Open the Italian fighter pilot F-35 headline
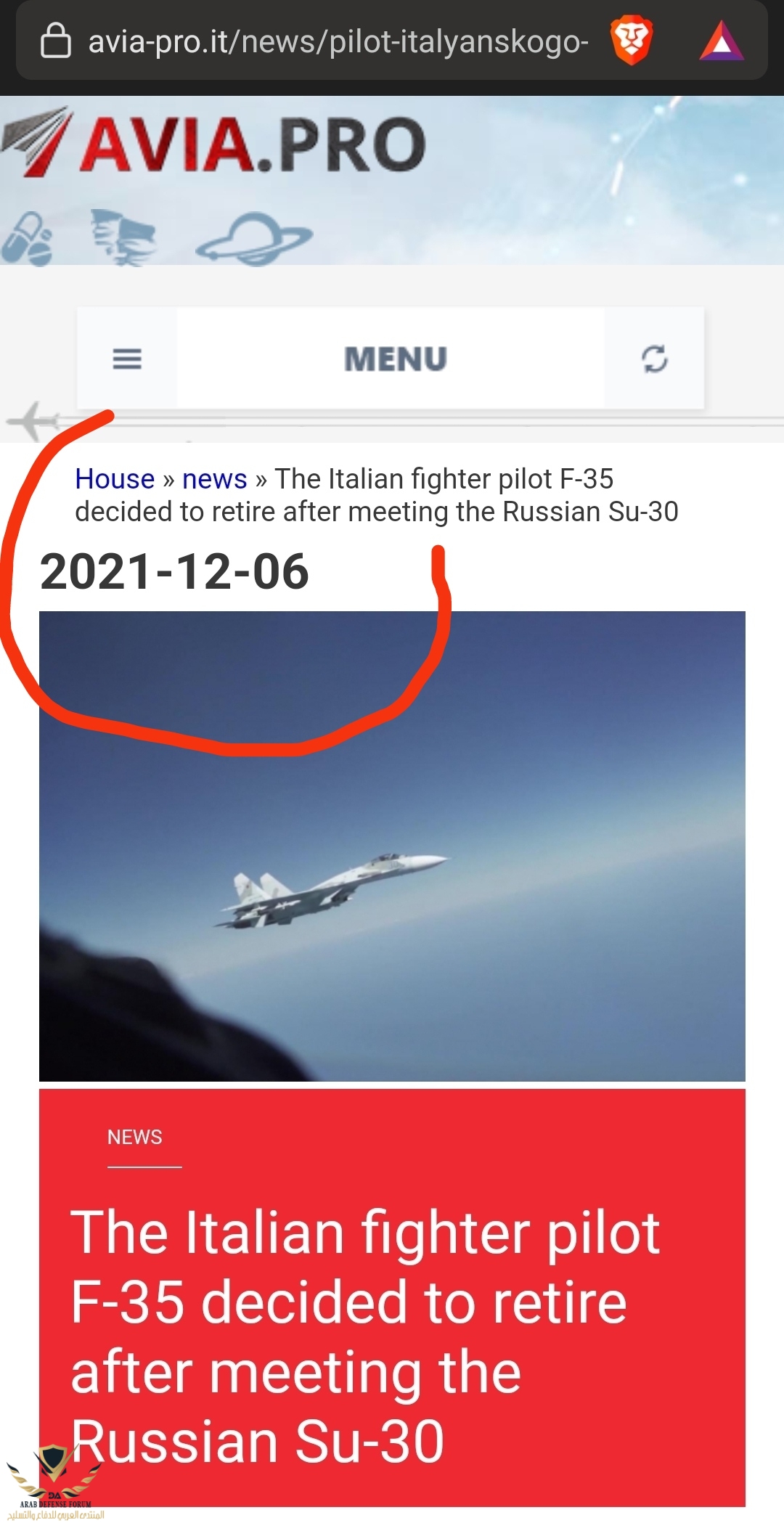The width and height of the screenshot is (784, 1523). pos(365,1336)
